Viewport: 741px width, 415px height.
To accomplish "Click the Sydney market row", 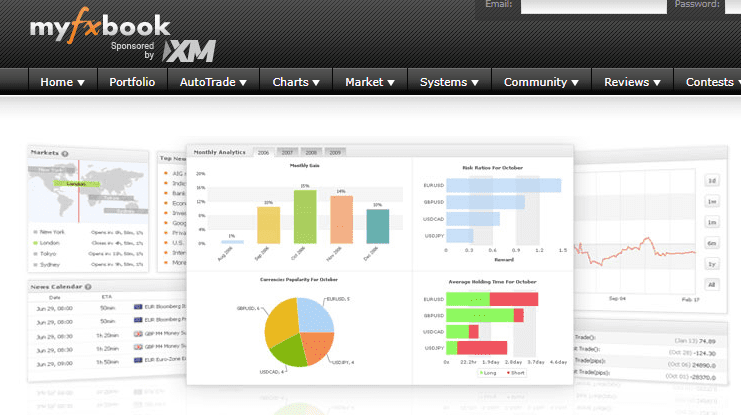I will tap(88, 265).
